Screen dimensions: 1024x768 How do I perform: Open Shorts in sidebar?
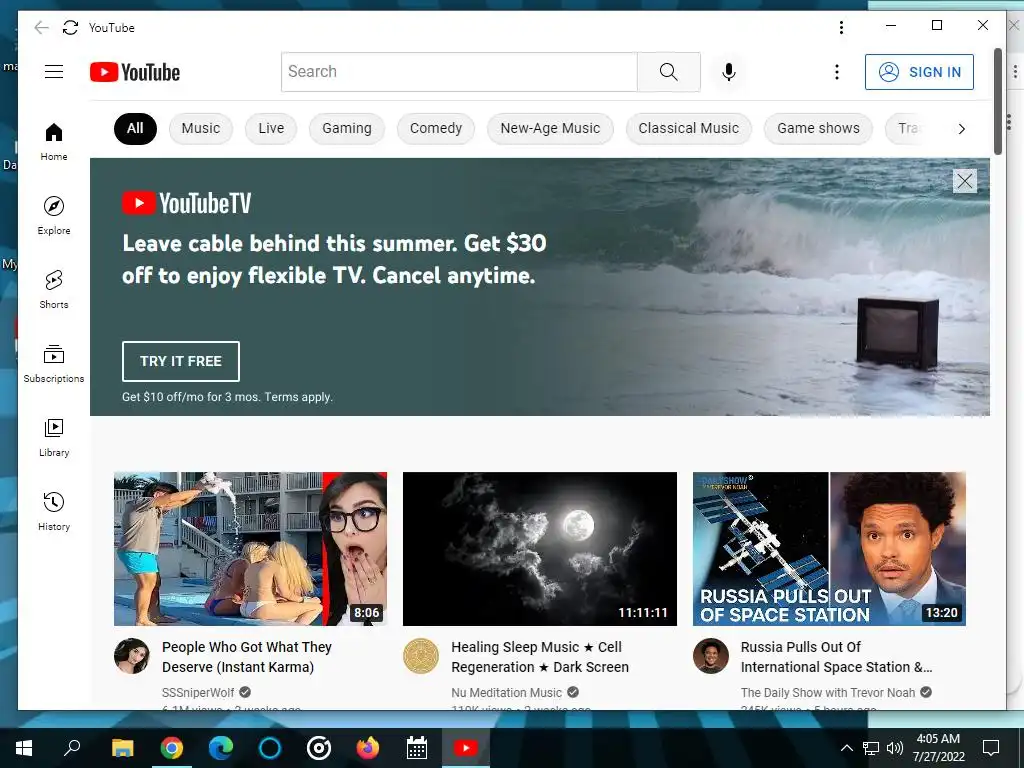[x=54, y=289]
